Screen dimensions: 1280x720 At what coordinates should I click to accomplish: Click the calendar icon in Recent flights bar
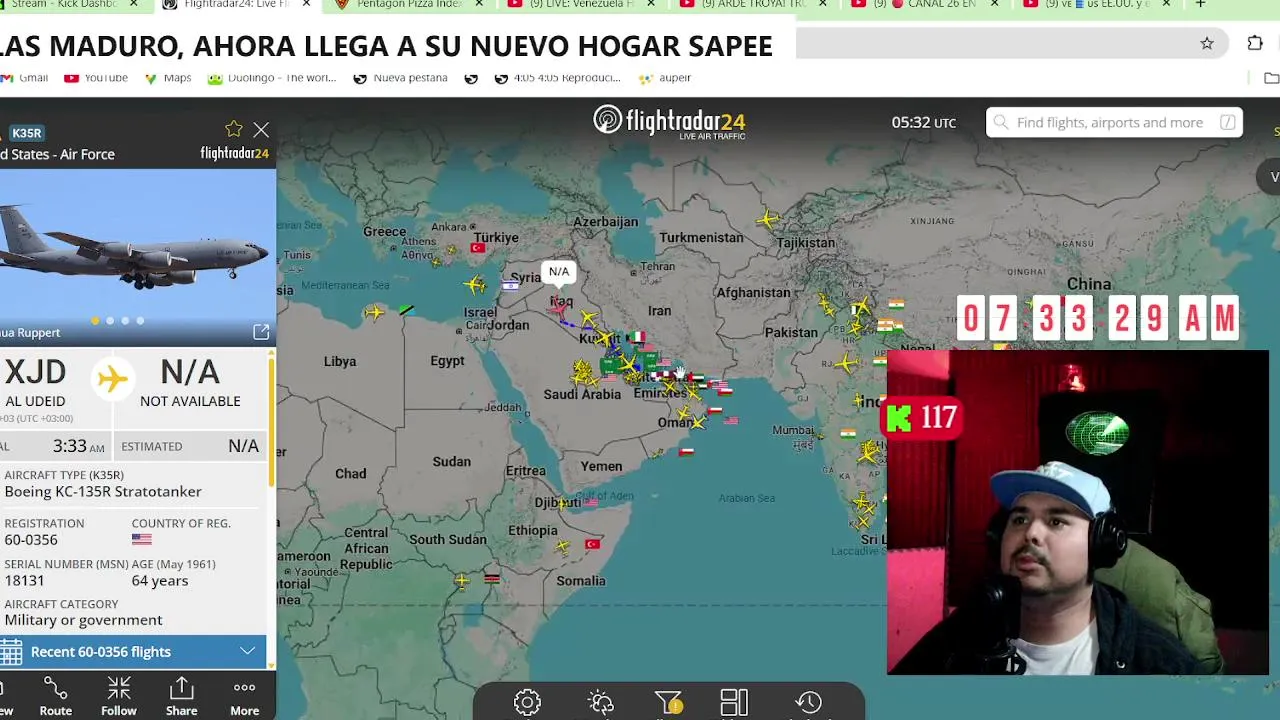pyautogui.click(x=11, y=652)
